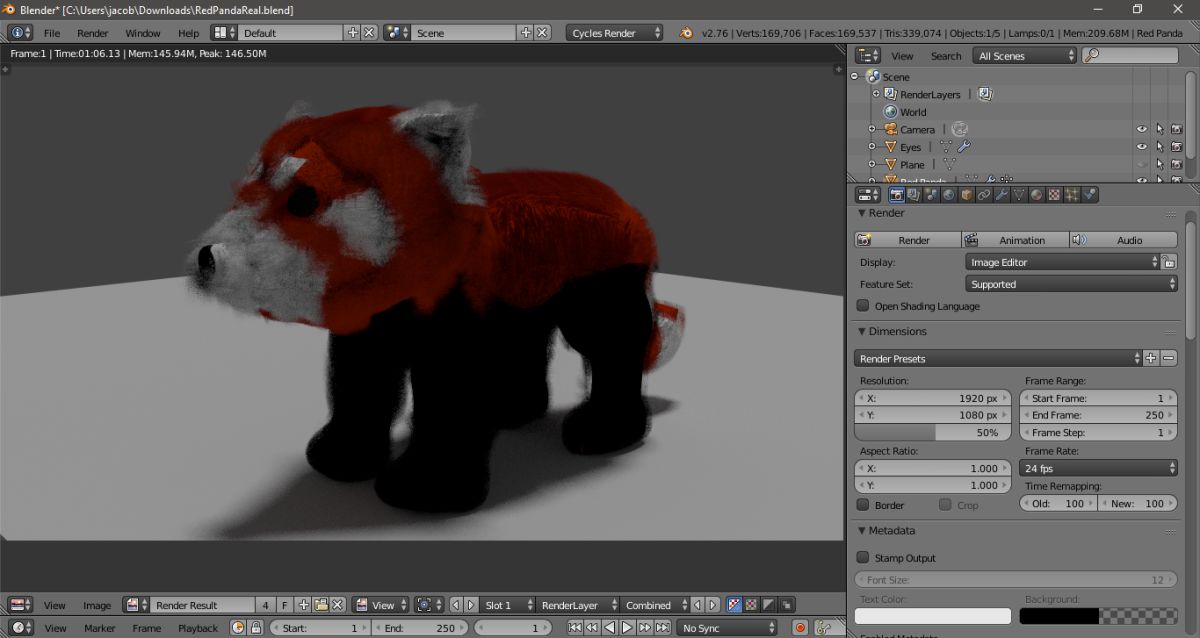Open the Render properties tab
The height and width of the screenshot is (638, 1200).
897,195
